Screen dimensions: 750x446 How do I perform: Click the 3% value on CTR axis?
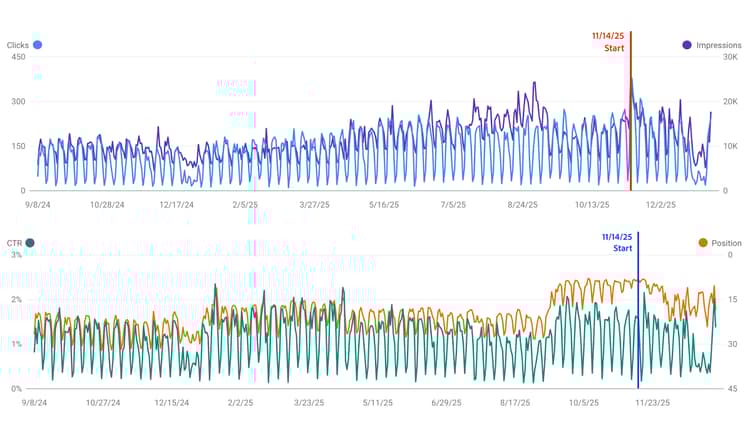(x=16, y=255)
